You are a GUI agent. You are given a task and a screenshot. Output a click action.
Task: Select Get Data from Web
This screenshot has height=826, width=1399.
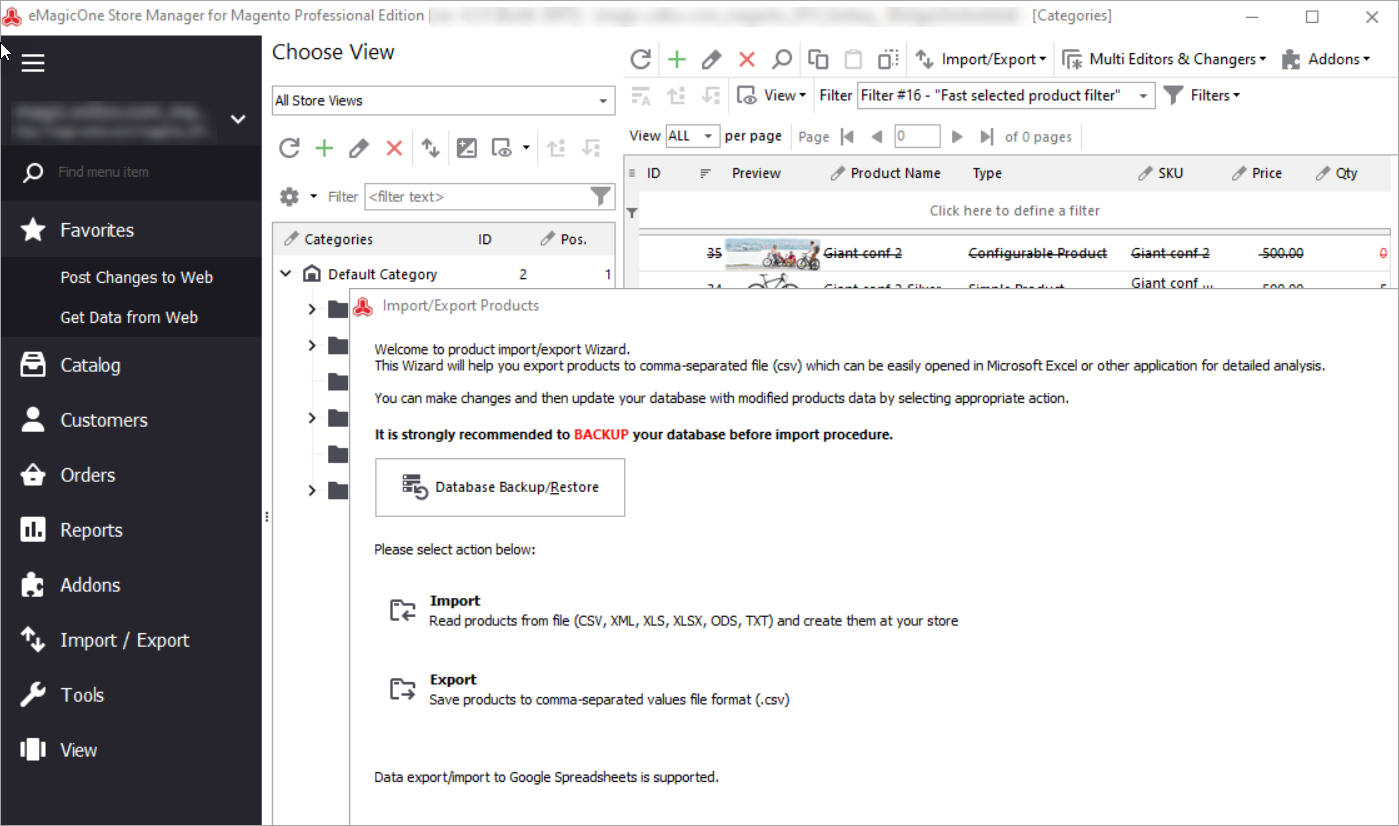tap(129, 317)
